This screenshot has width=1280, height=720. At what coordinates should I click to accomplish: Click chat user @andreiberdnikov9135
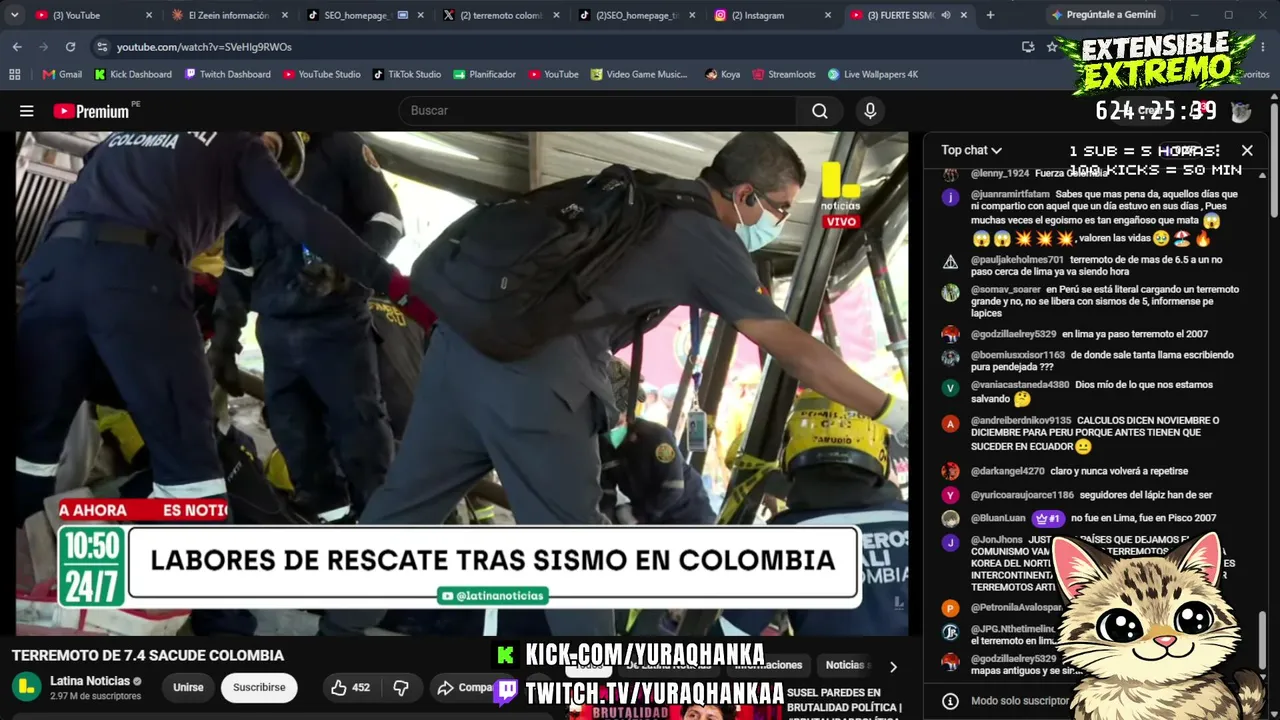[1021, 421]
